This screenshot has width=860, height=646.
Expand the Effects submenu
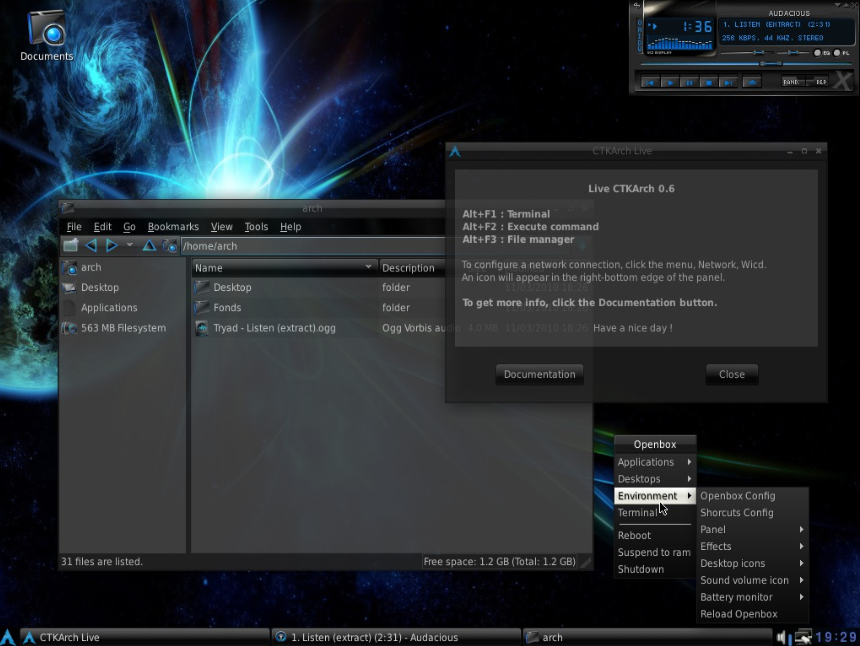(x=752, y=546)
